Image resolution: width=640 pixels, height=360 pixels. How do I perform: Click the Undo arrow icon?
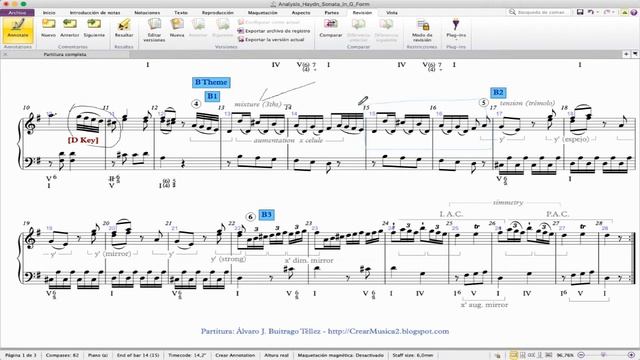tap(591, 12)
